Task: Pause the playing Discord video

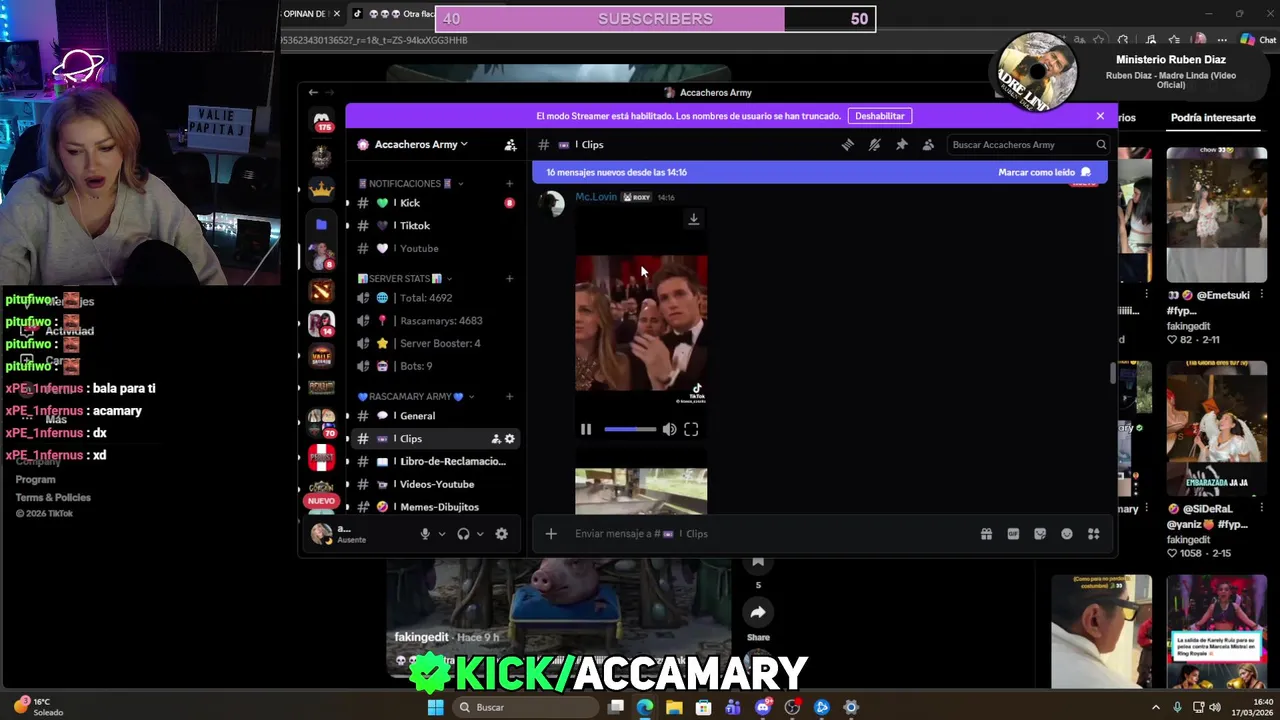Action: (586, 430)
